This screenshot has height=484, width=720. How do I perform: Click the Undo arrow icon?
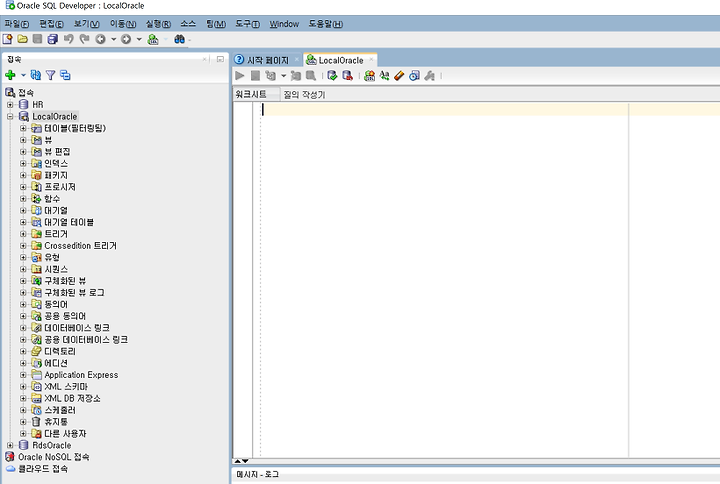click(68, 39)
